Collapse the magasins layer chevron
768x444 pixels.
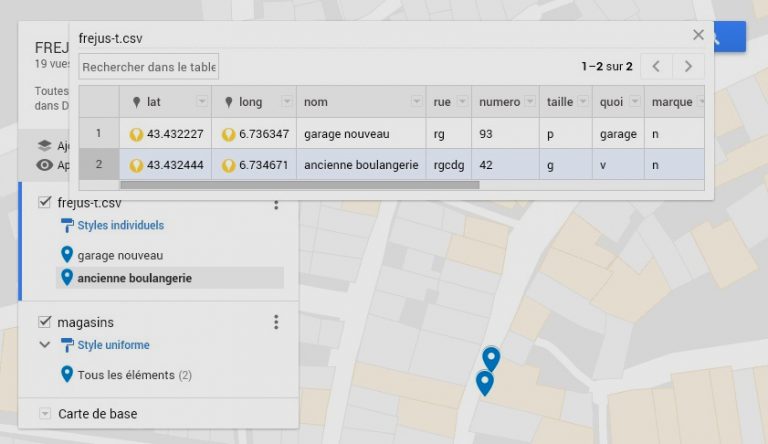[45, 345]
